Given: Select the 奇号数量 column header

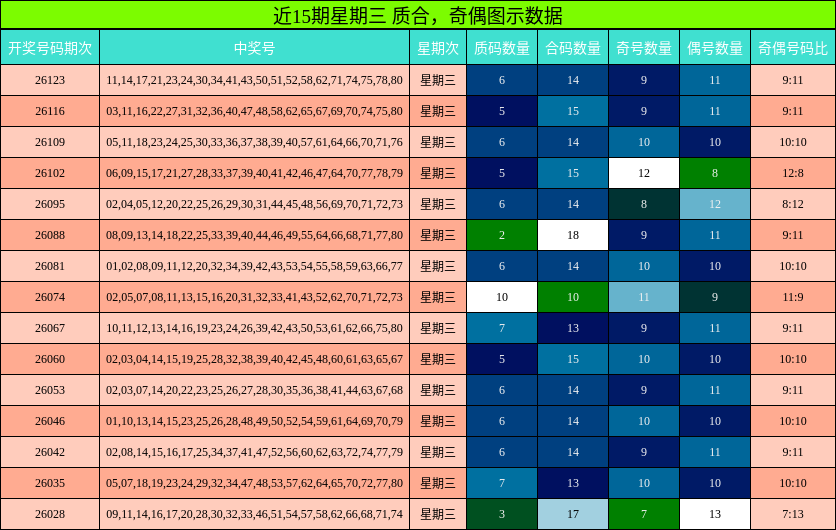Looking at the screenshot, I should pyautogui.click(x=644, y=48).
